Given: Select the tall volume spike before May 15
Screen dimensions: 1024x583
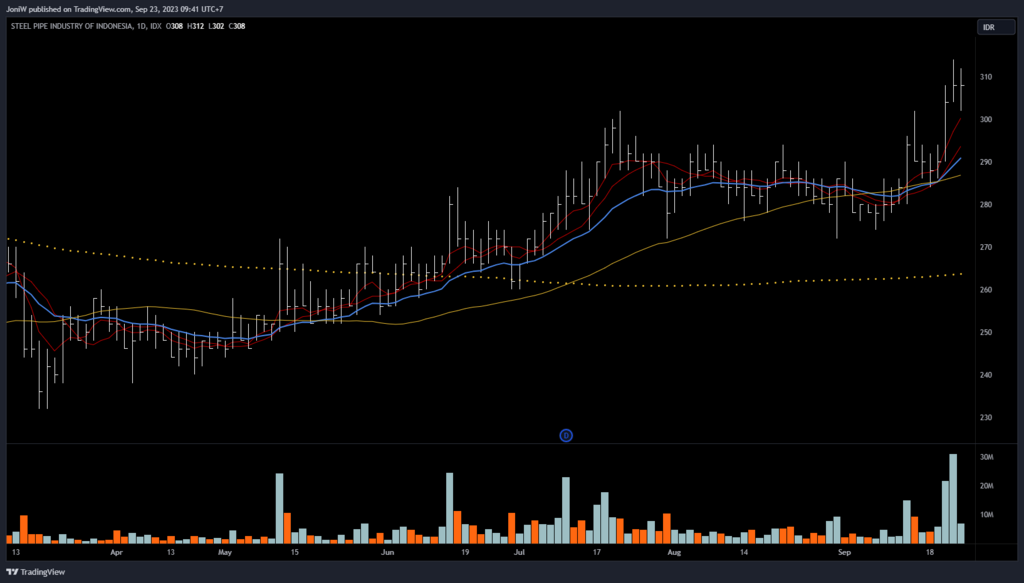Looking at the screenshot, I should pos(279,508).
